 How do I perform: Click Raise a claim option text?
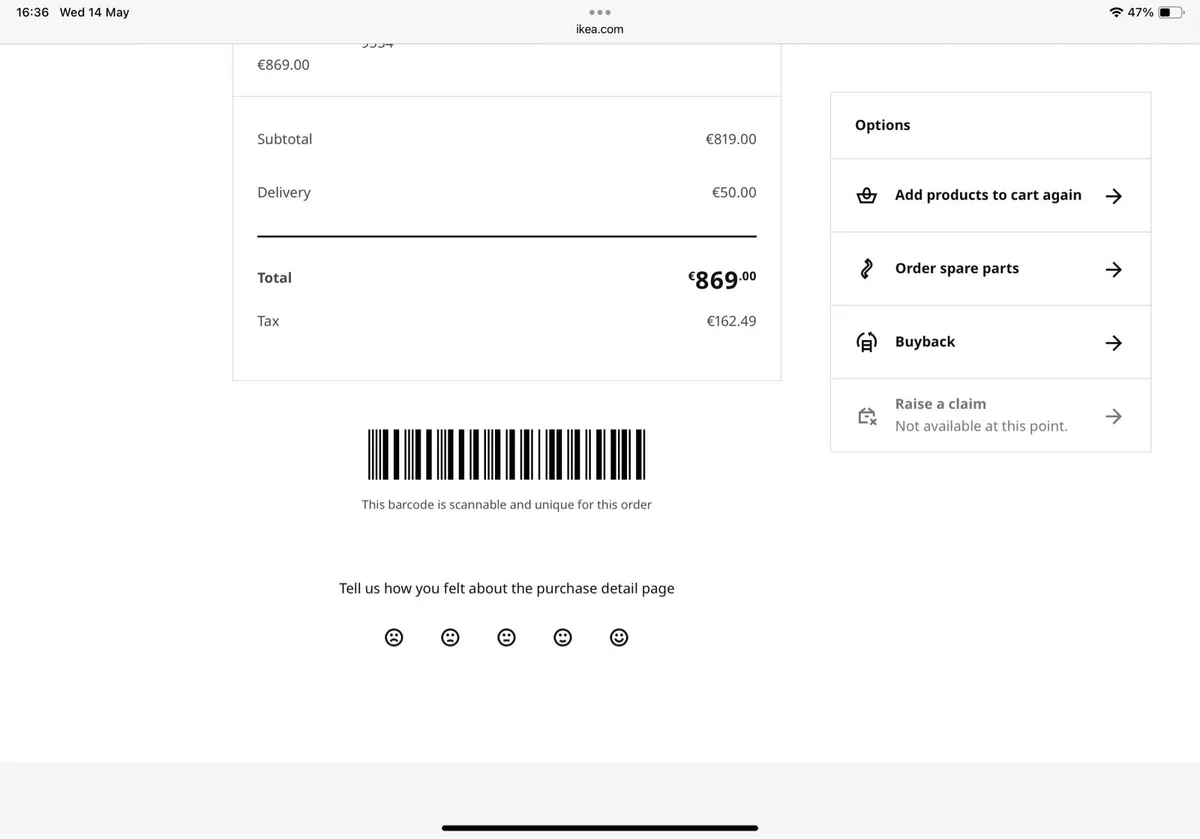point(940,404)
